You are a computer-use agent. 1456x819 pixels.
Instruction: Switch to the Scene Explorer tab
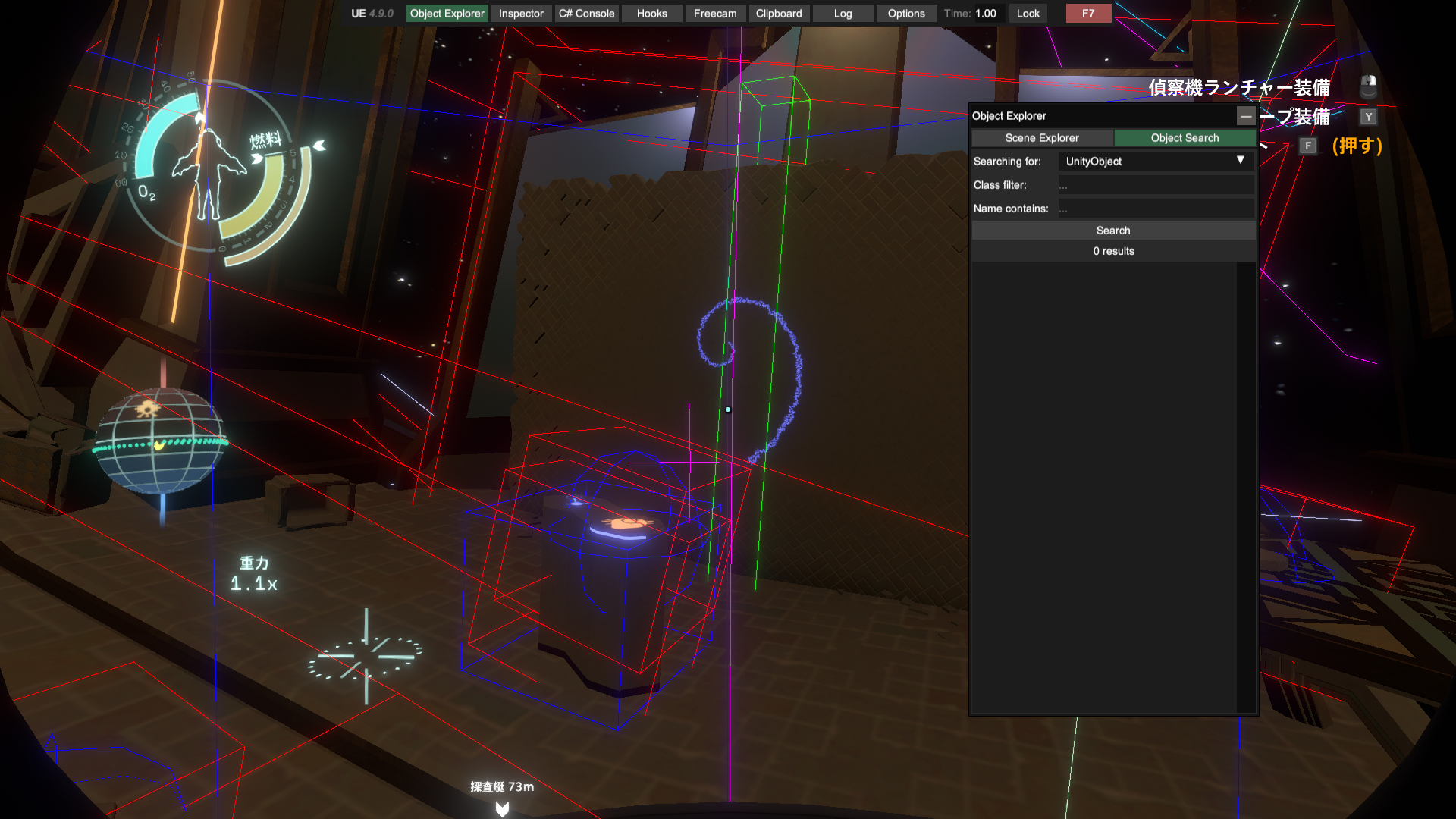[1042, 138]
